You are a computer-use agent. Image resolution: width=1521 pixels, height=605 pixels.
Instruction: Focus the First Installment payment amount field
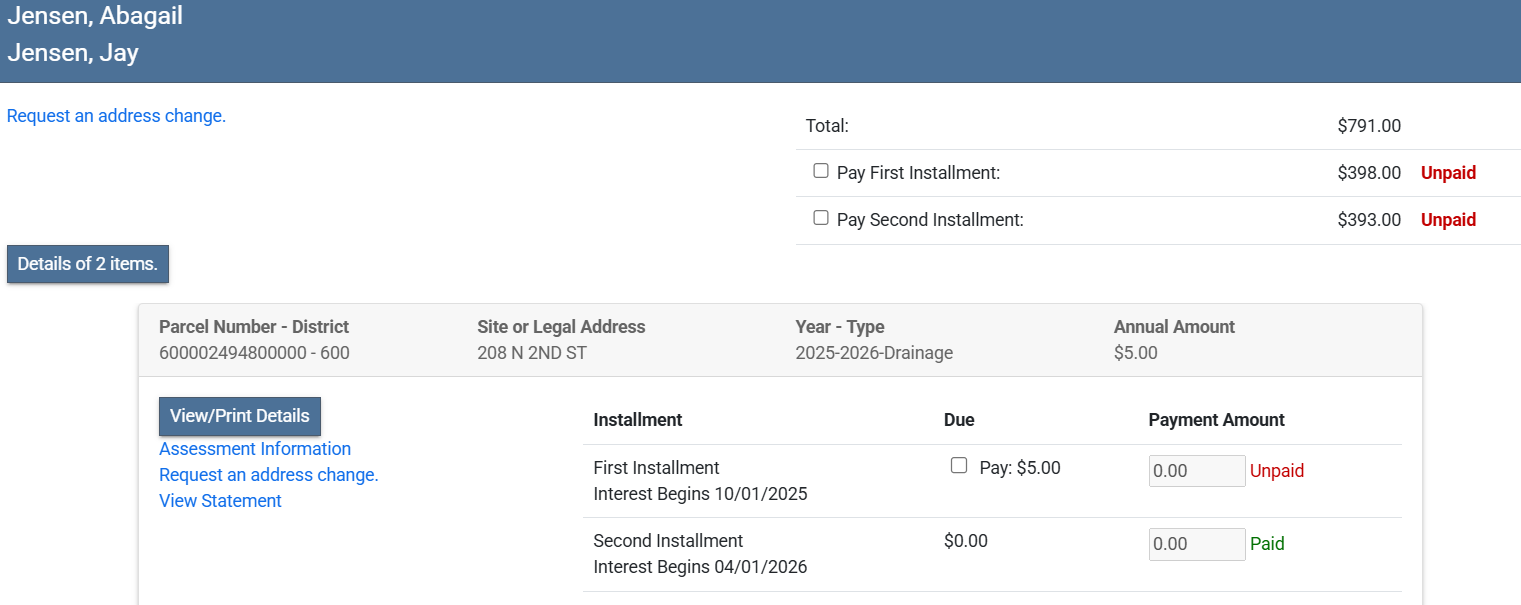[1196, 471]
